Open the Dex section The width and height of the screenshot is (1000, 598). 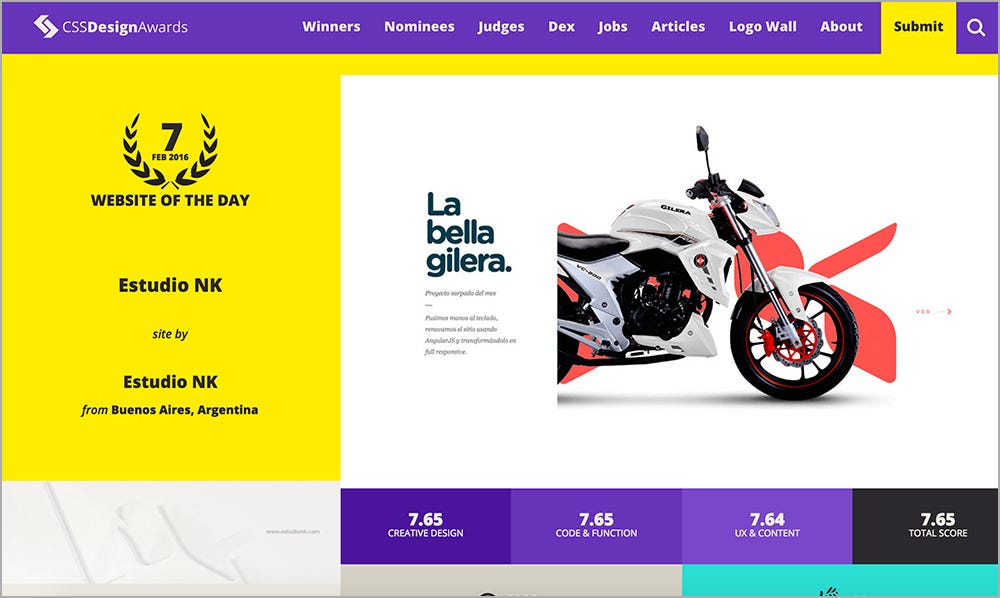[561, 27]
